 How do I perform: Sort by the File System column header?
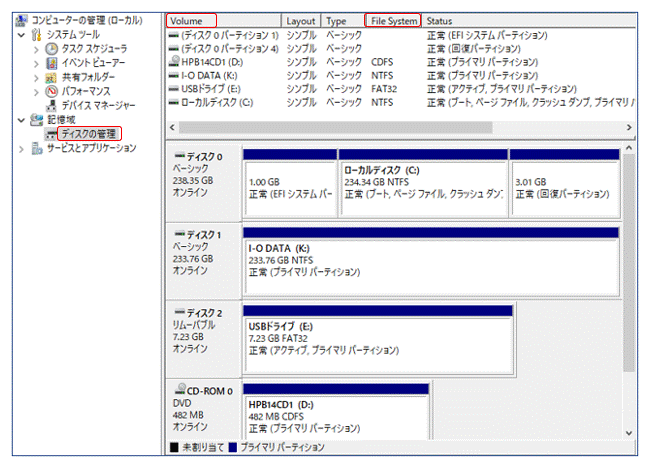392,20
